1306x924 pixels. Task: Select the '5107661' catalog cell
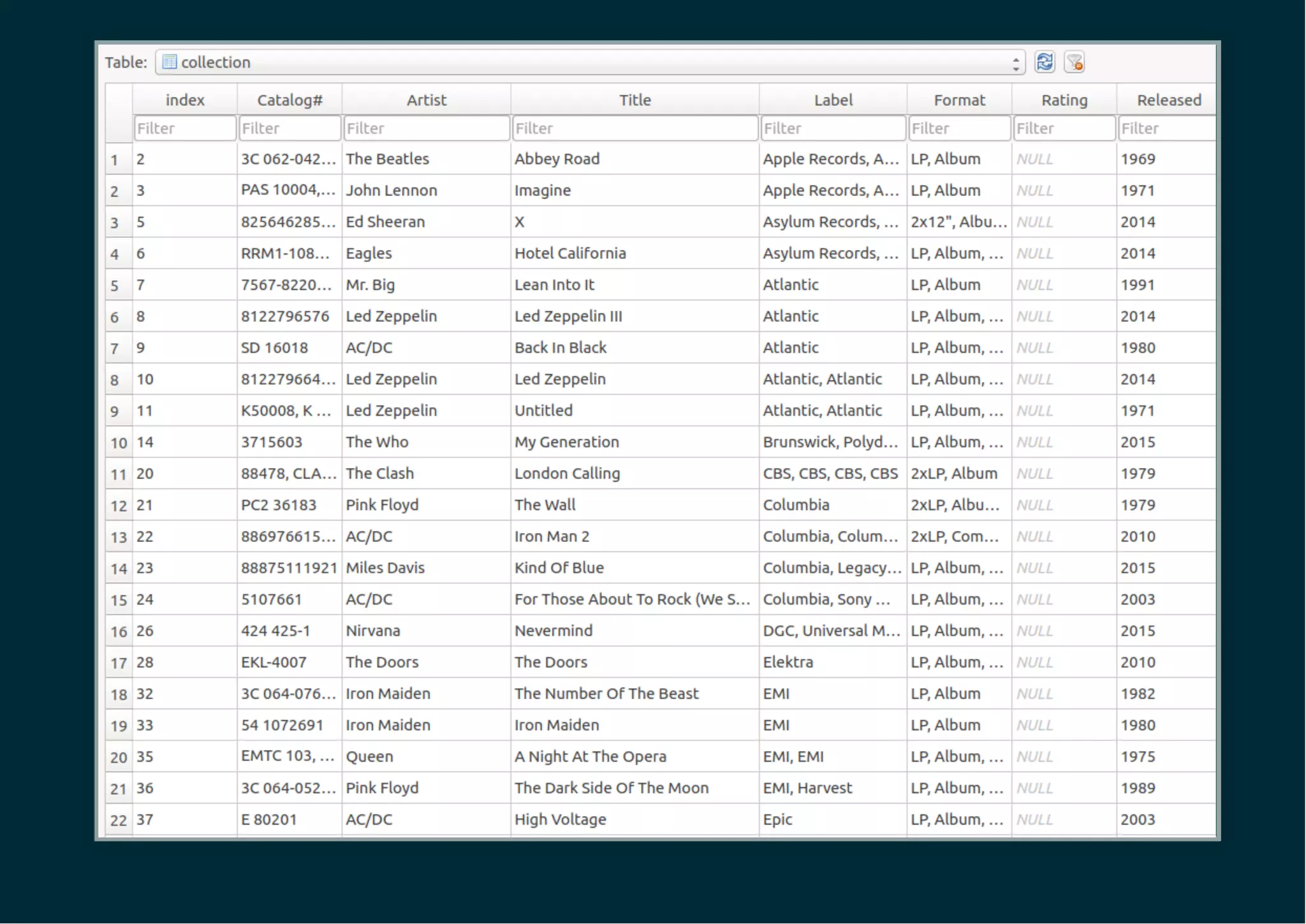click(x=290, y=599)
